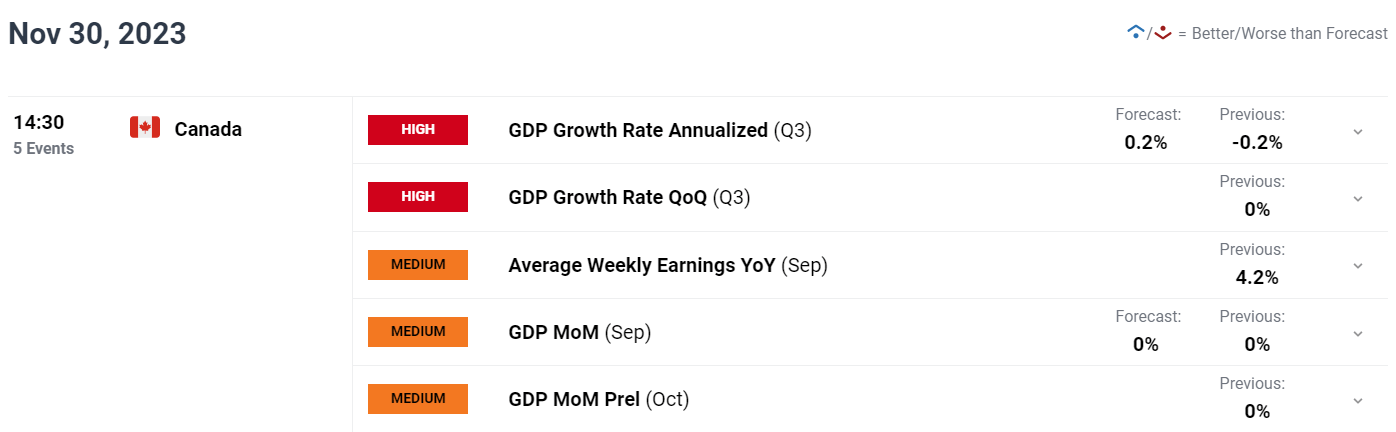The image size is (1396, 432).
Task: Click the HIGH badge for GDP Growth Rate QoQ
Action: 418,197
